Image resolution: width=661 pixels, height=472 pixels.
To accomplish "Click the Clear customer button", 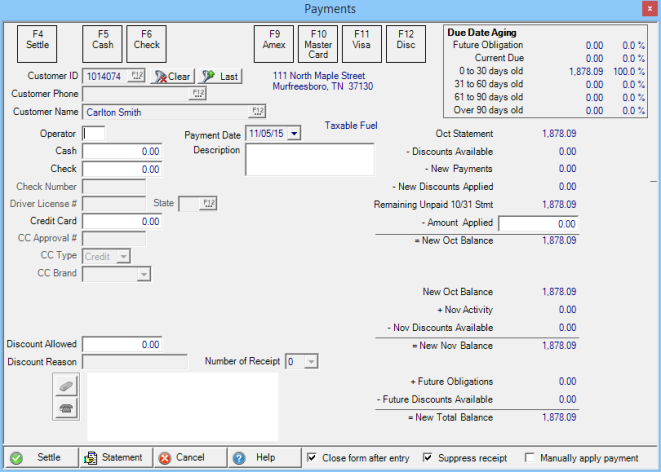I will 173,76.
